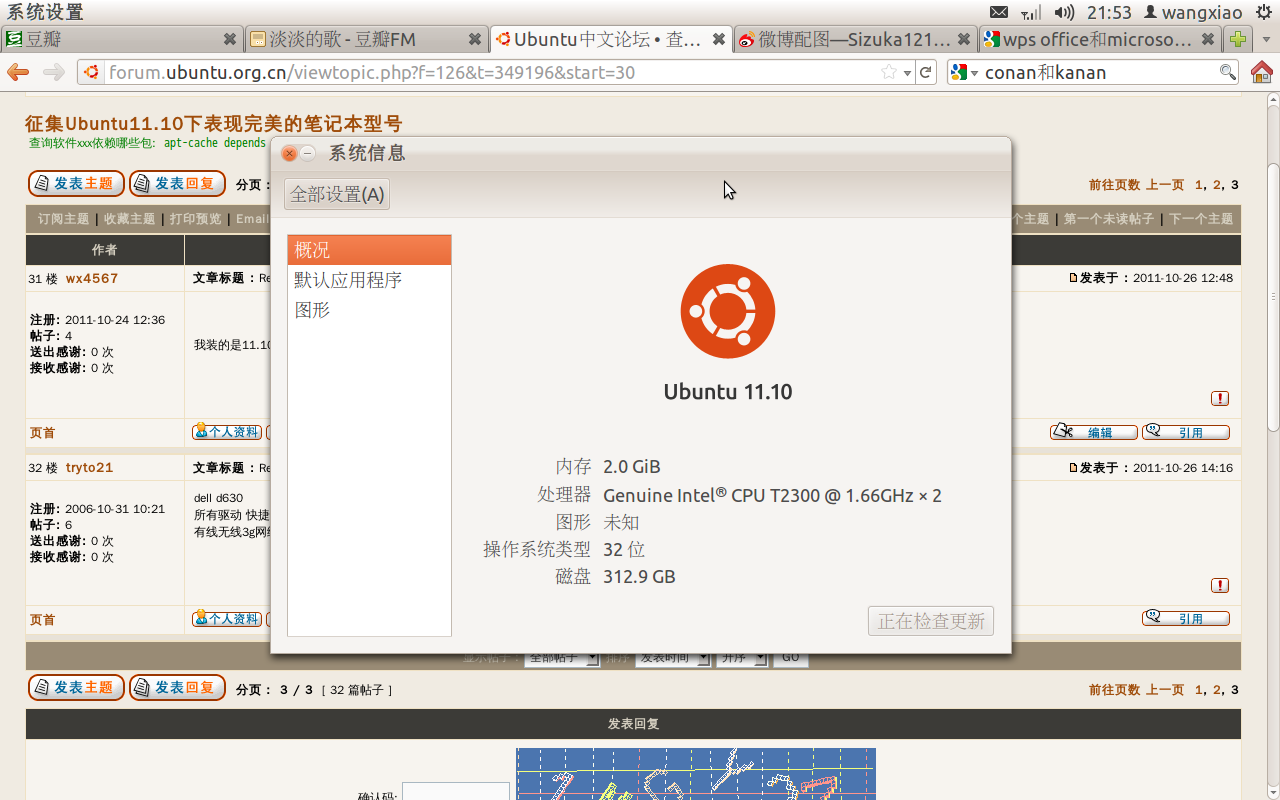Open the clock showing 21:53
Image resolution: width=1280 pixels, height=800 pixels.
point(1109,12)
